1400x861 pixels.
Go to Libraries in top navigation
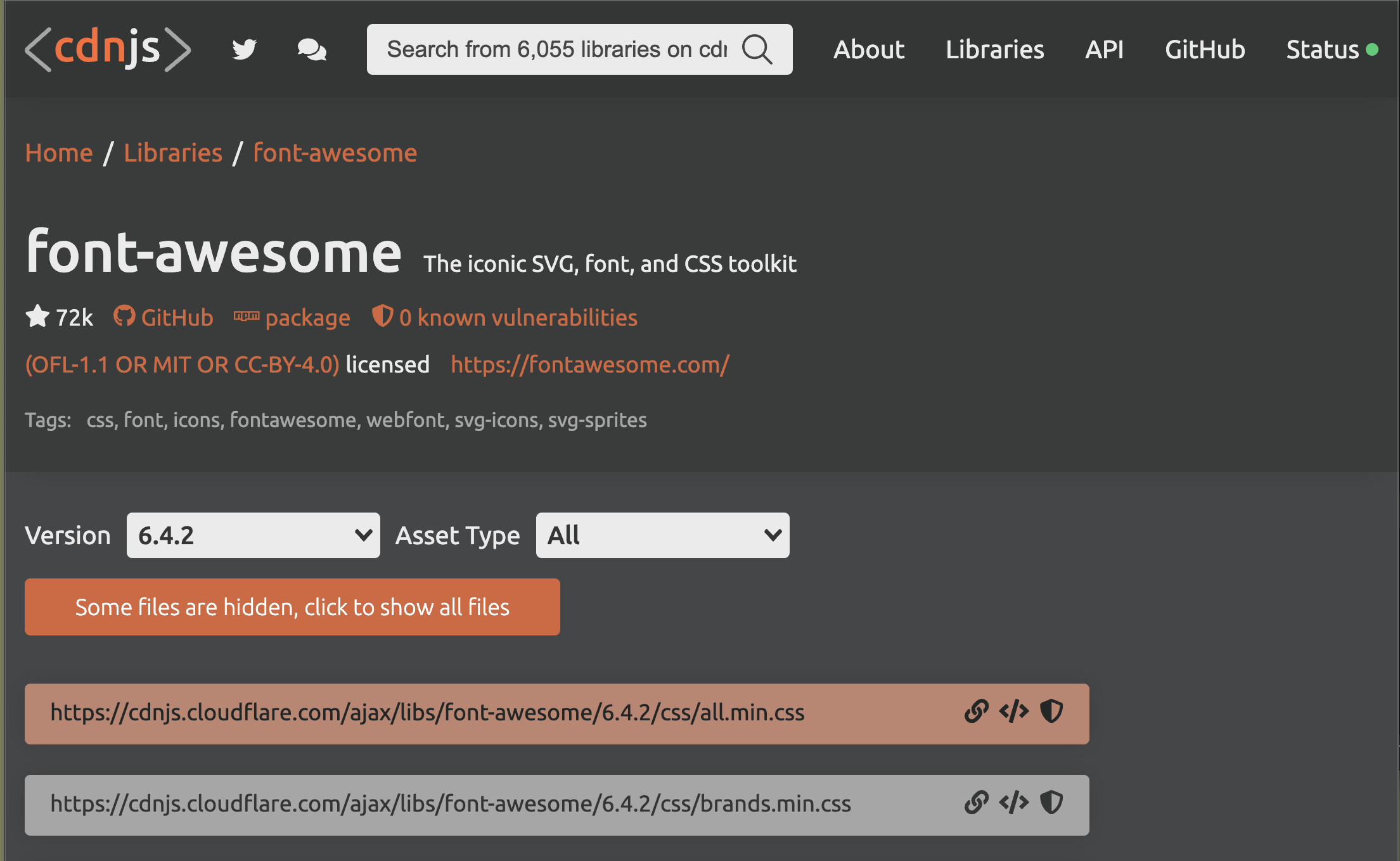click(x=994, y=49)
